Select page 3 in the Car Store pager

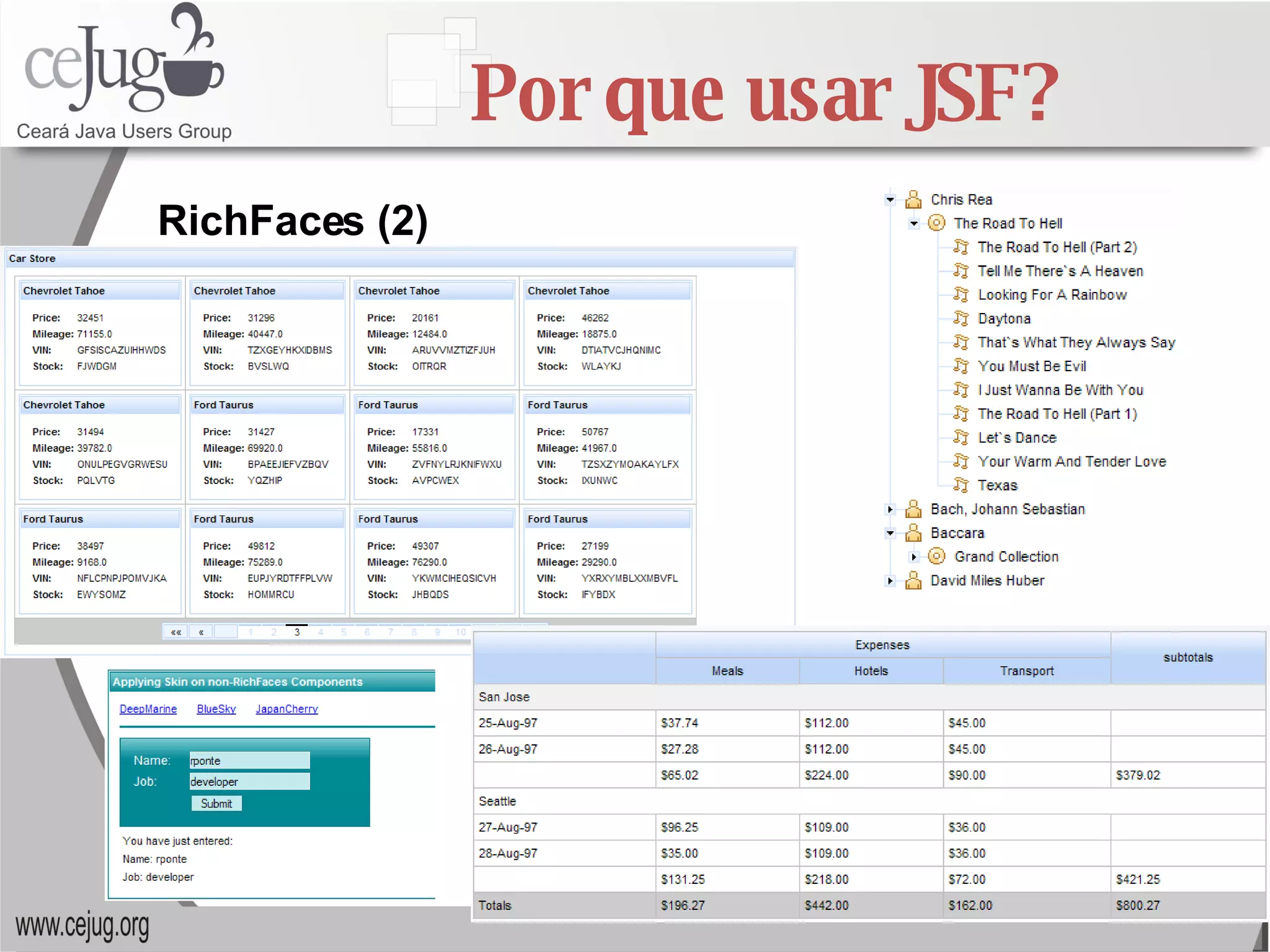click(297, 632)
